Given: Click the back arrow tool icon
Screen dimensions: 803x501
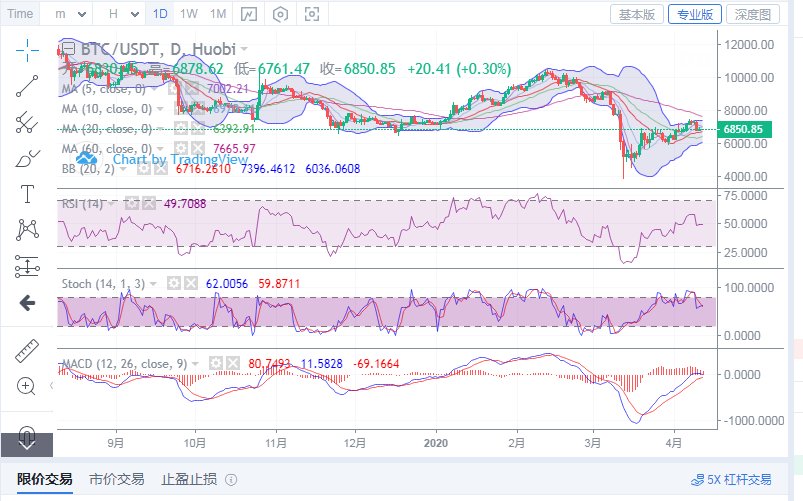Looking at the screenshot, I should [27, 303].
